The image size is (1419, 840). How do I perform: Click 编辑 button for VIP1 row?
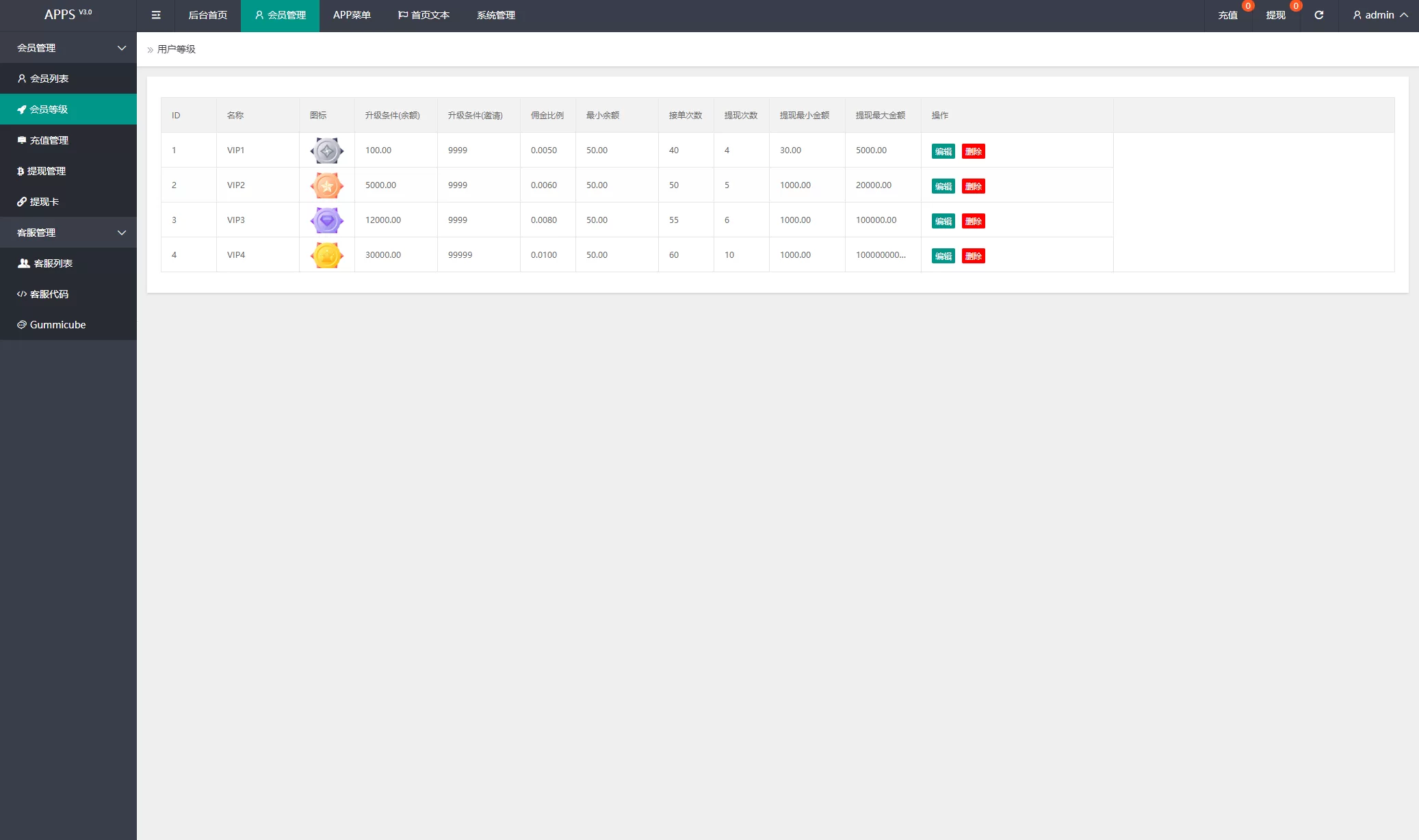pyautogui.click(x=943, y=151)
